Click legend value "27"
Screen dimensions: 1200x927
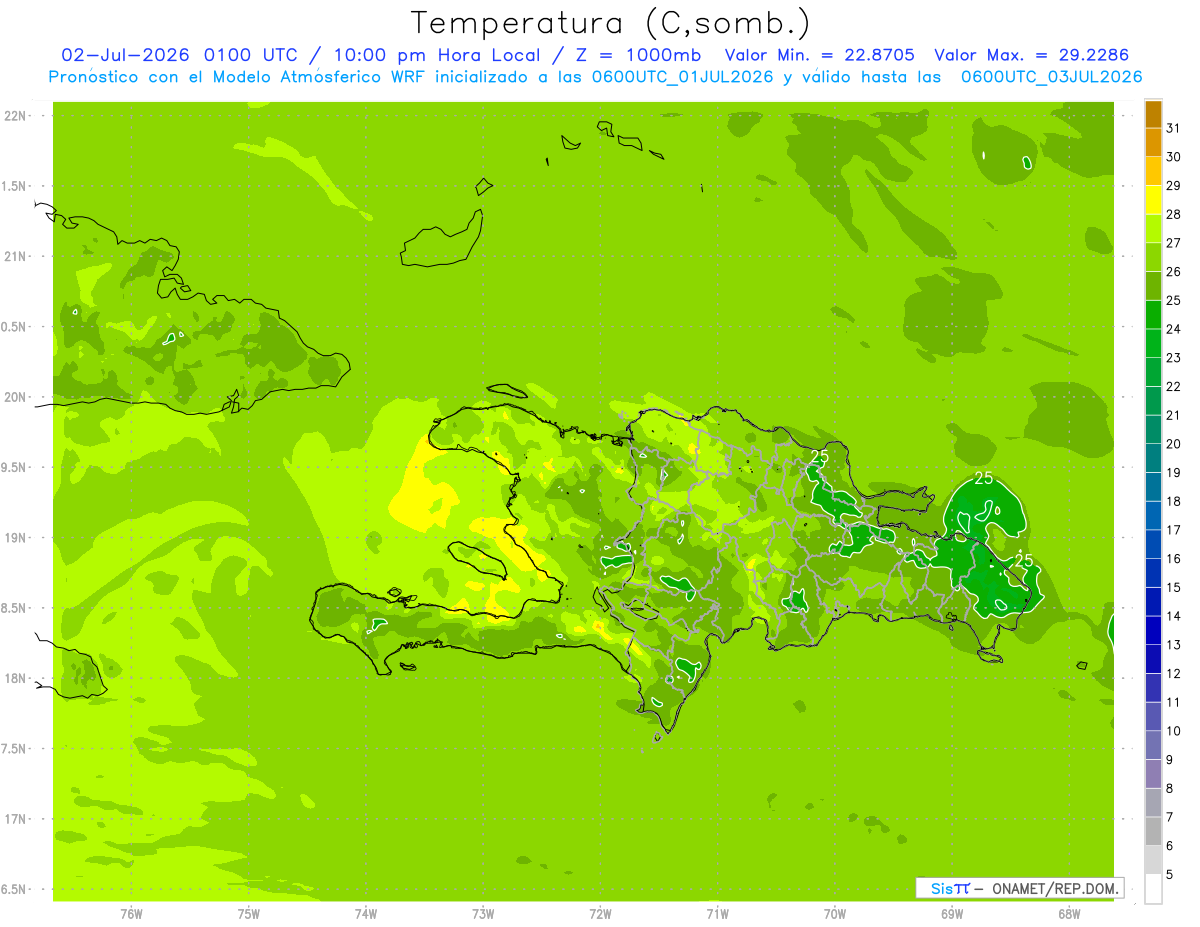1174,243
